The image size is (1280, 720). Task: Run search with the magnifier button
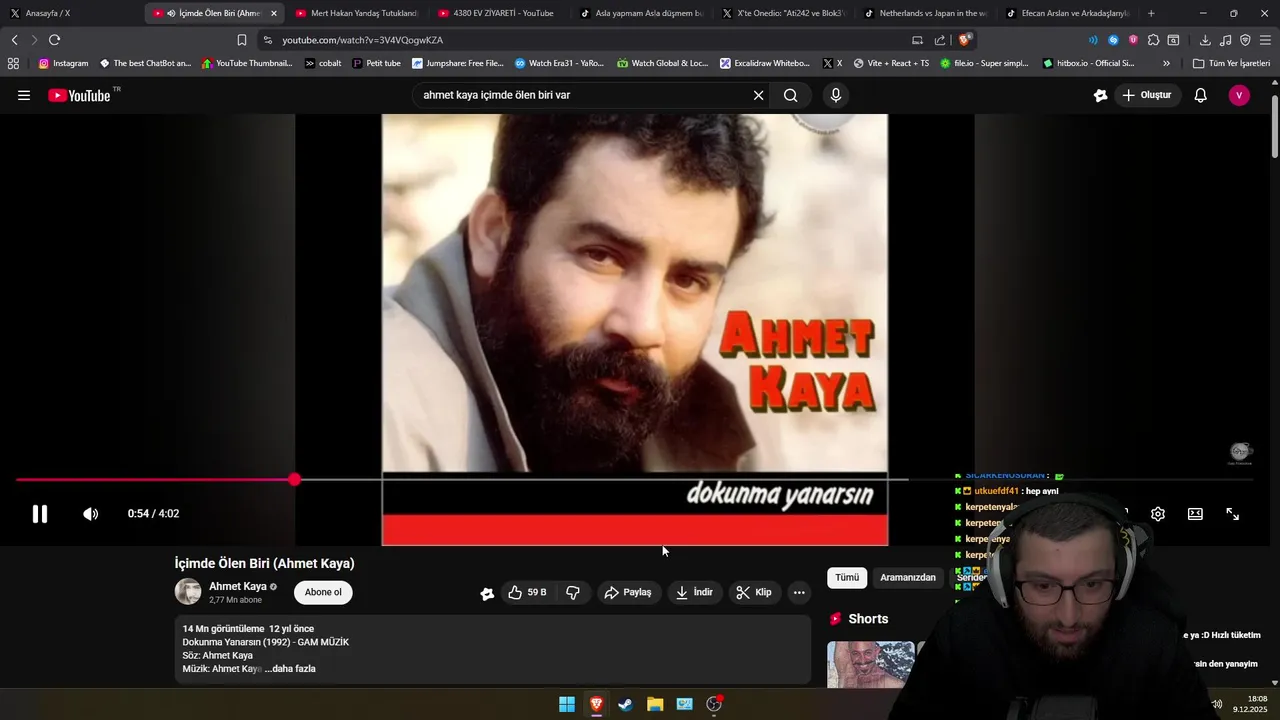(x=791, y=96)
